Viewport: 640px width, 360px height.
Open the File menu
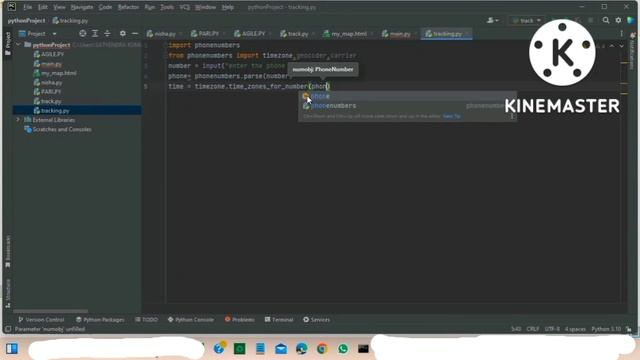pos(27,7)
